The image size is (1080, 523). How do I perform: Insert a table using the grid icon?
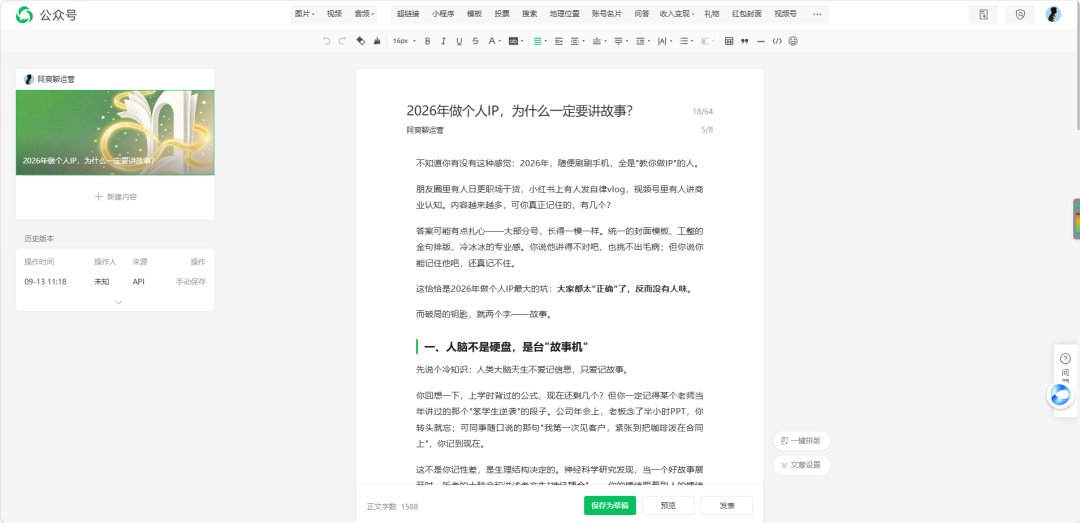[x=729, y=41]
